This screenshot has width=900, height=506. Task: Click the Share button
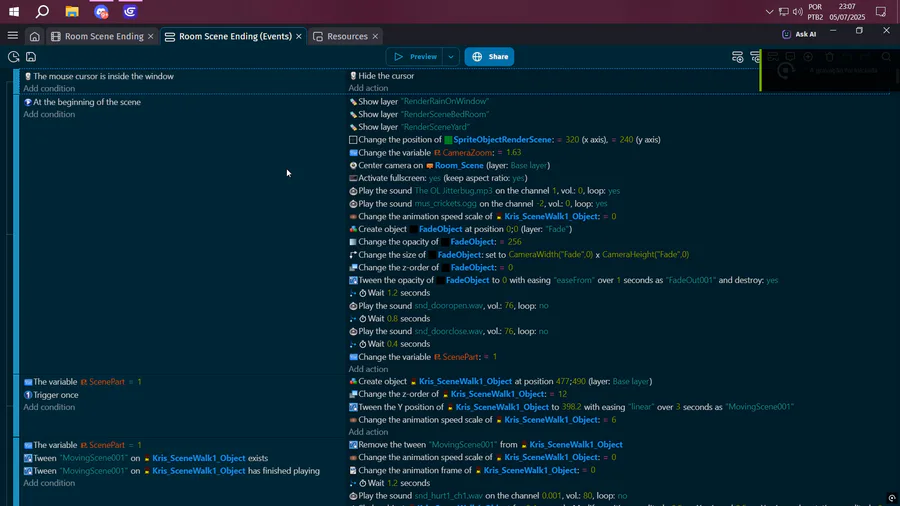tap(489, 57)
